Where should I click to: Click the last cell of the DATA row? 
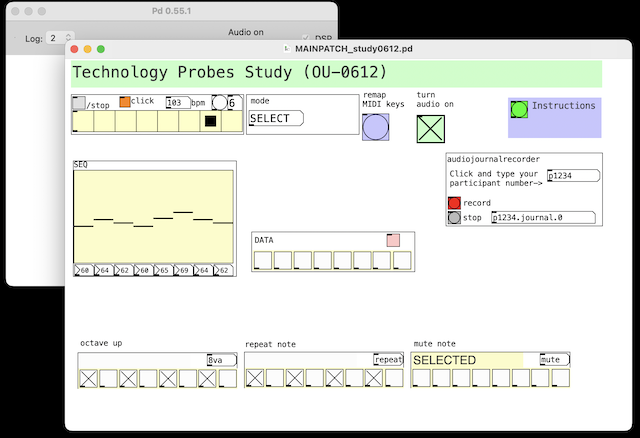click(402, 260)
